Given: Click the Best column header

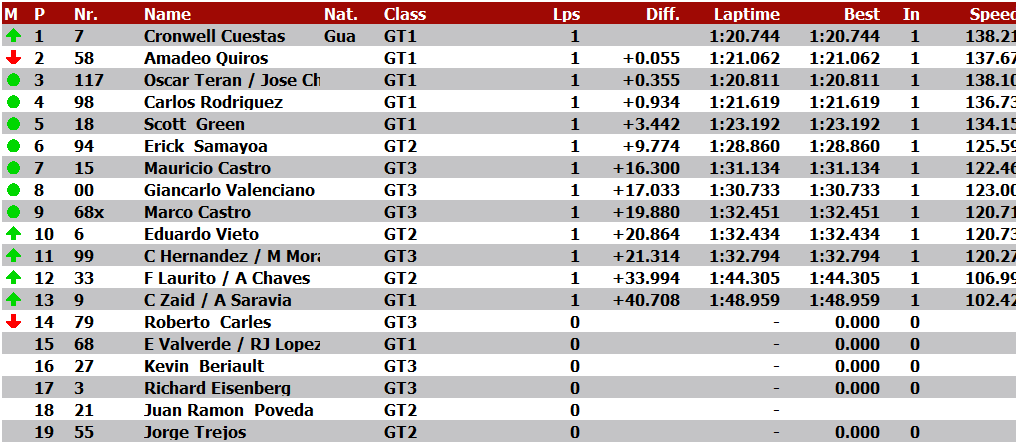Looking at the screenshot, I should point(862,14).
